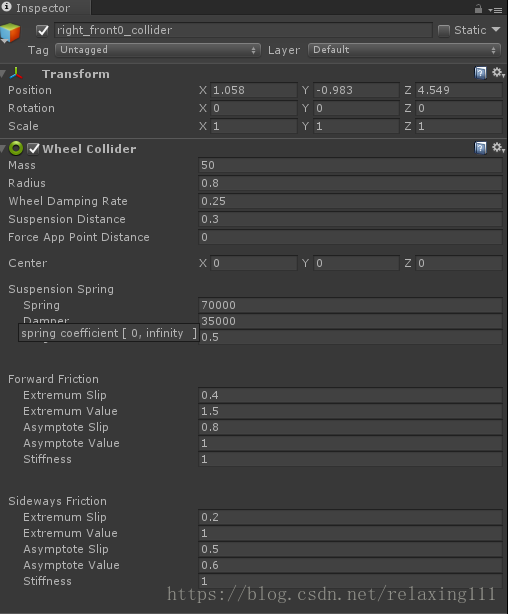Click the Inspector lock icon
The width and height of the screenshot is (508, 614).
point(478,9)
